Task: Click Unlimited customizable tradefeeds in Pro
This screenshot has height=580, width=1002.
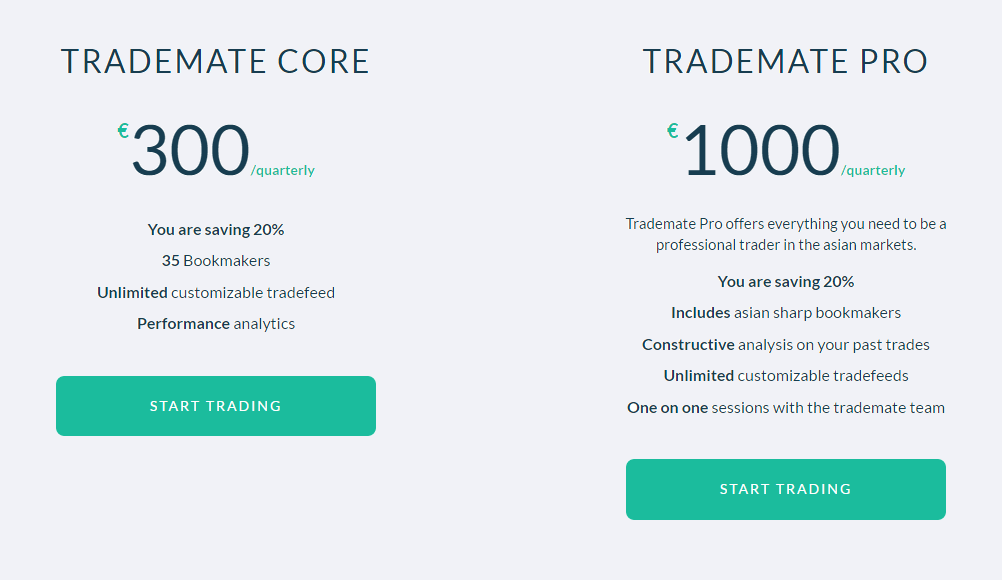Action: 786,376
